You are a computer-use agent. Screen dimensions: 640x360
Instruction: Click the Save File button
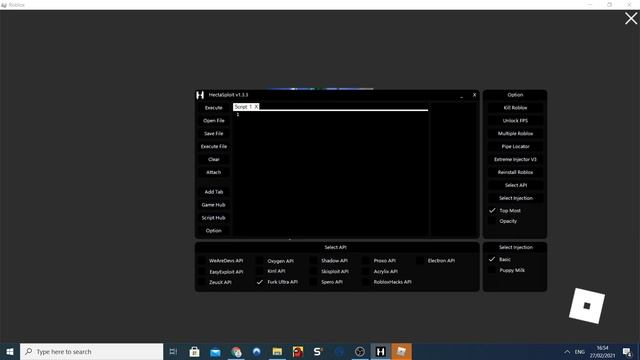click(x=213, y=133)
